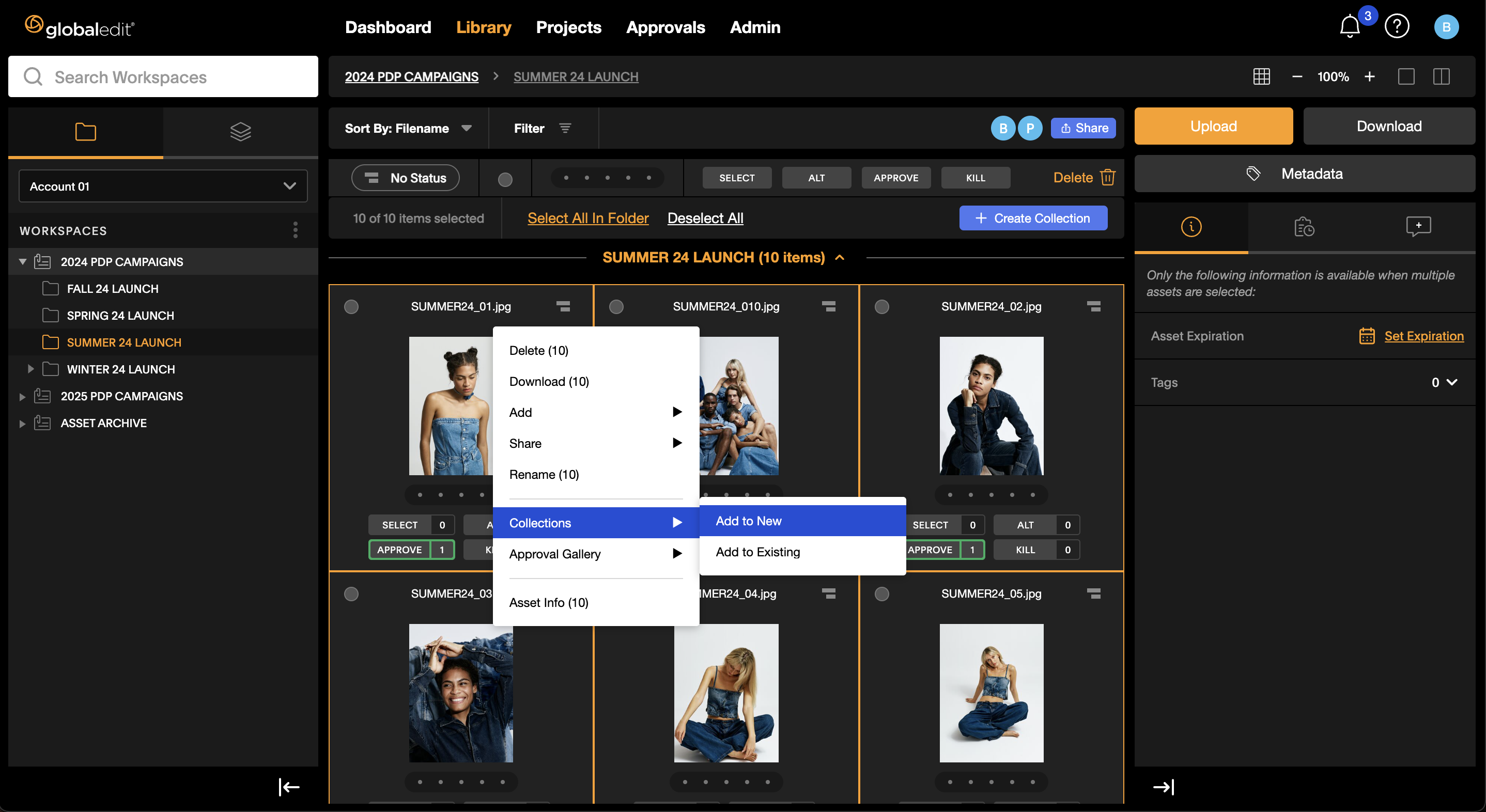Select Rename (10) from context menu
Screen dimensions: 1486x812
click(x=596, y=474)
